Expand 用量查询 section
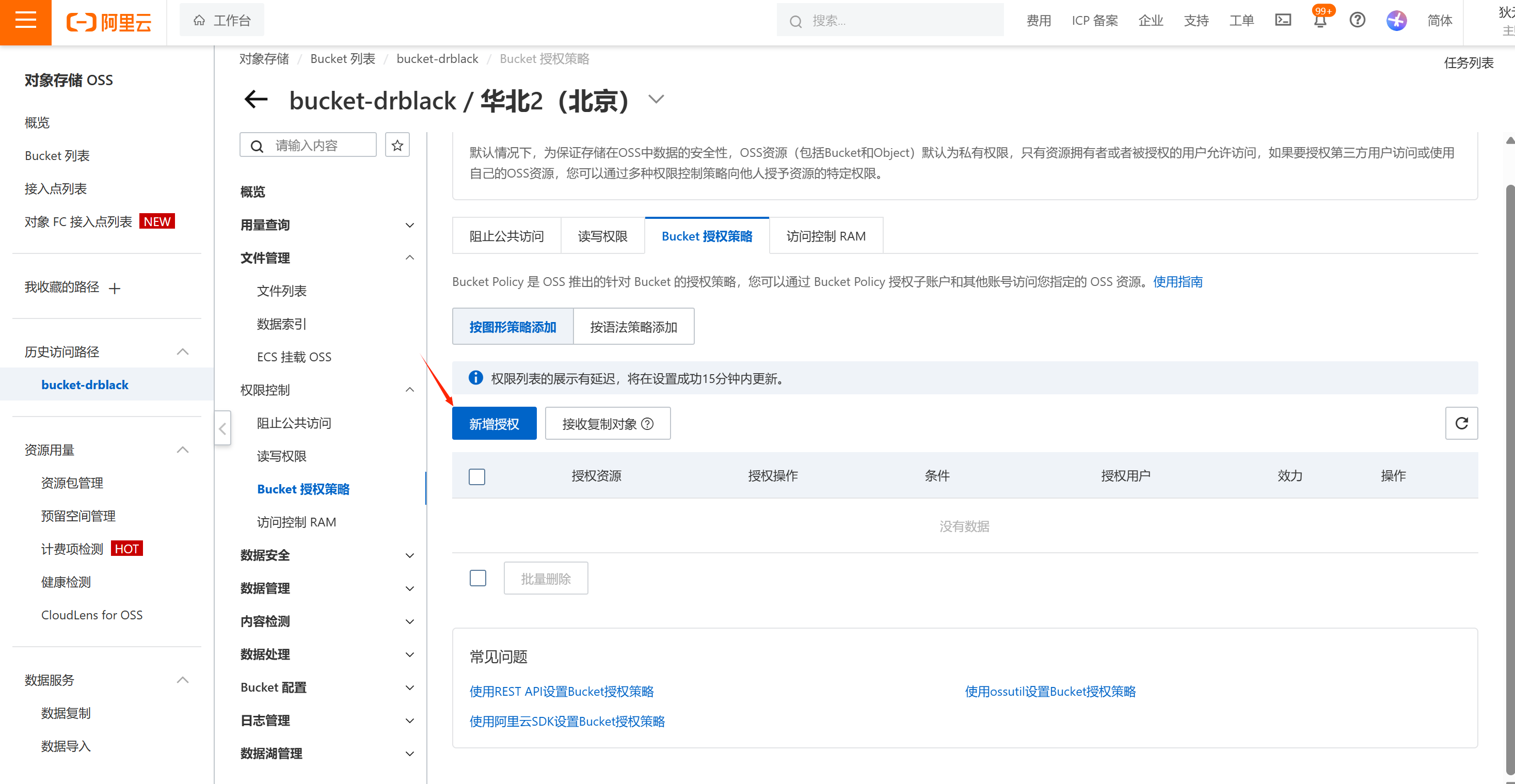 410,225
